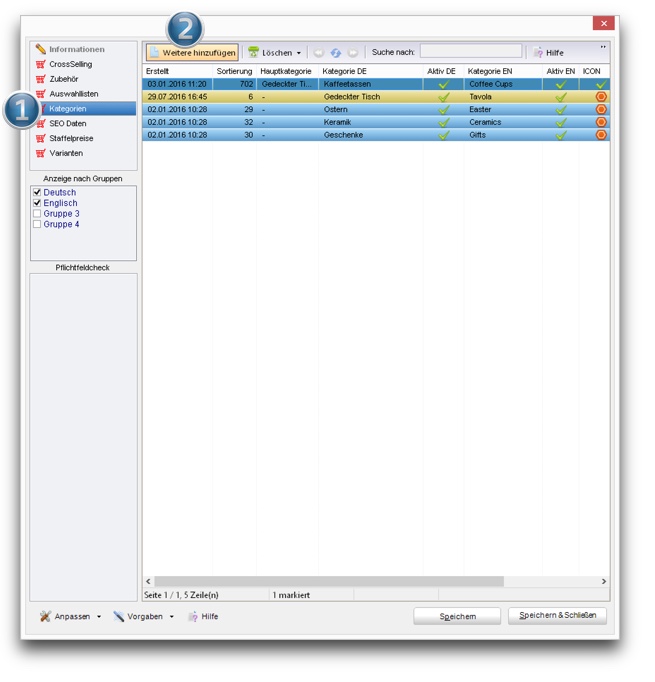655x682 pixels.
Task: Click the Speichern button
Action: pos(457,616)
